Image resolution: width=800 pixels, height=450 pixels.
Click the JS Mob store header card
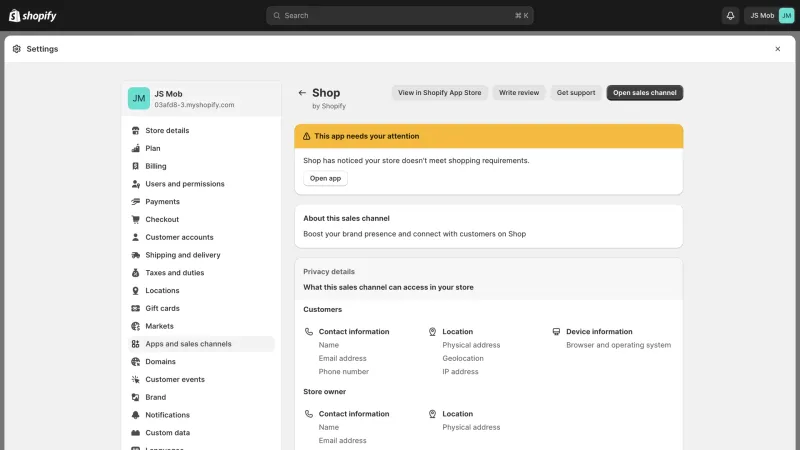[x=202, y=98]
